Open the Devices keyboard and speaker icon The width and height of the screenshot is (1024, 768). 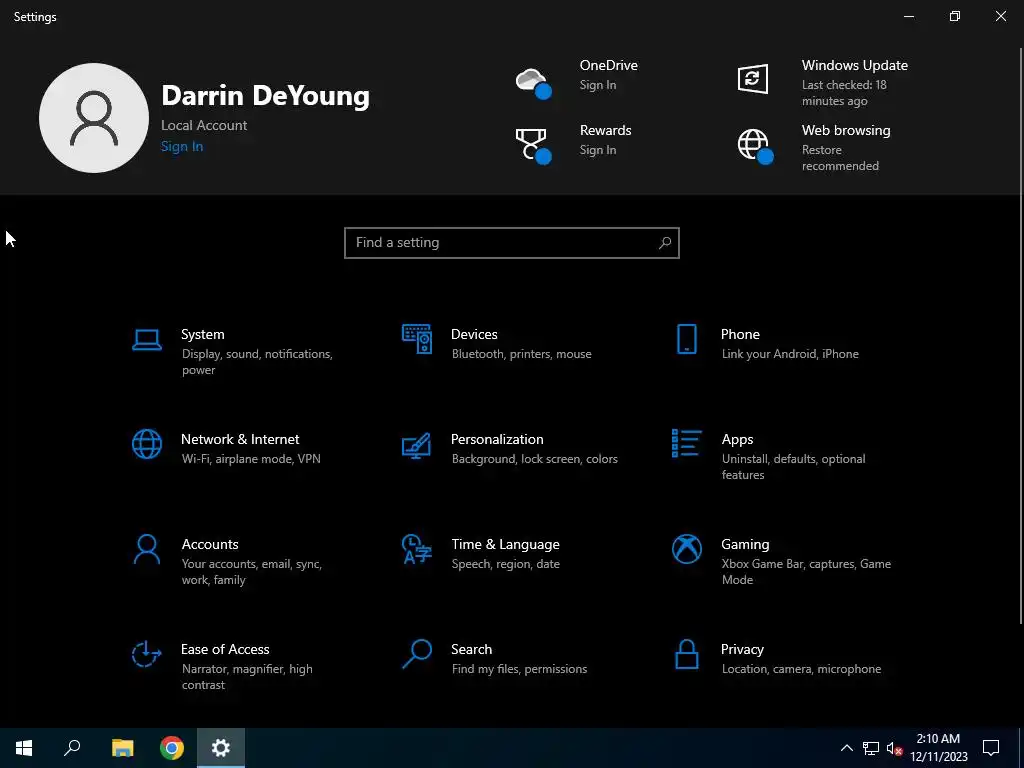coord(417,339)
